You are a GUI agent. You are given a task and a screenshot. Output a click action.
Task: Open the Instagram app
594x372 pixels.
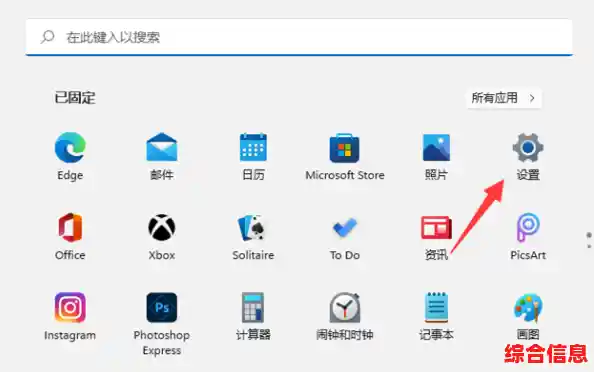70,308
